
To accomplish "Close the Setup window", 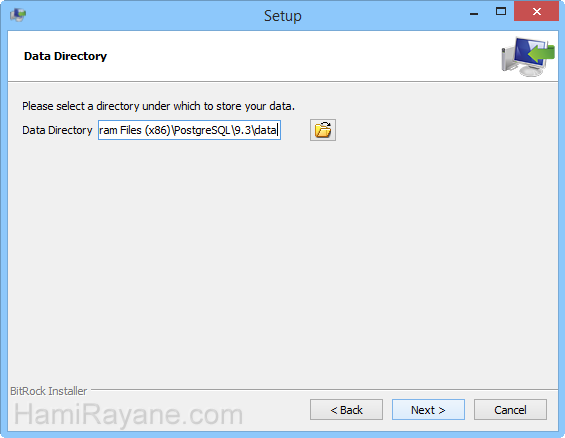I will 537,12.
